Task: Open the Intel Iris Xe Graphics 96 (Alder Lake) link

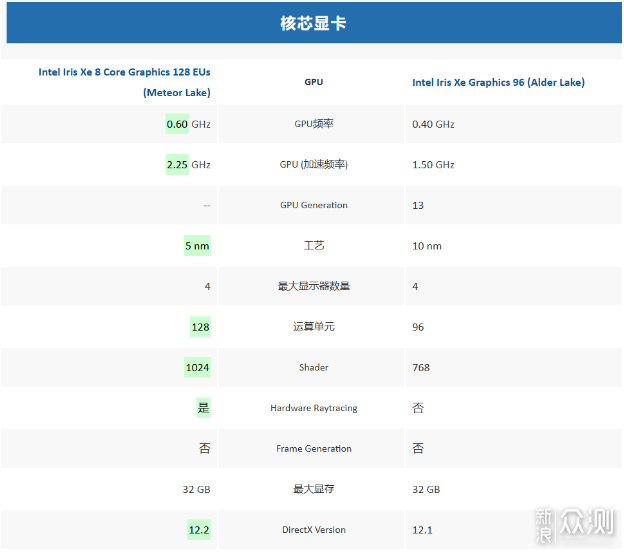Action: click(498, 82)
